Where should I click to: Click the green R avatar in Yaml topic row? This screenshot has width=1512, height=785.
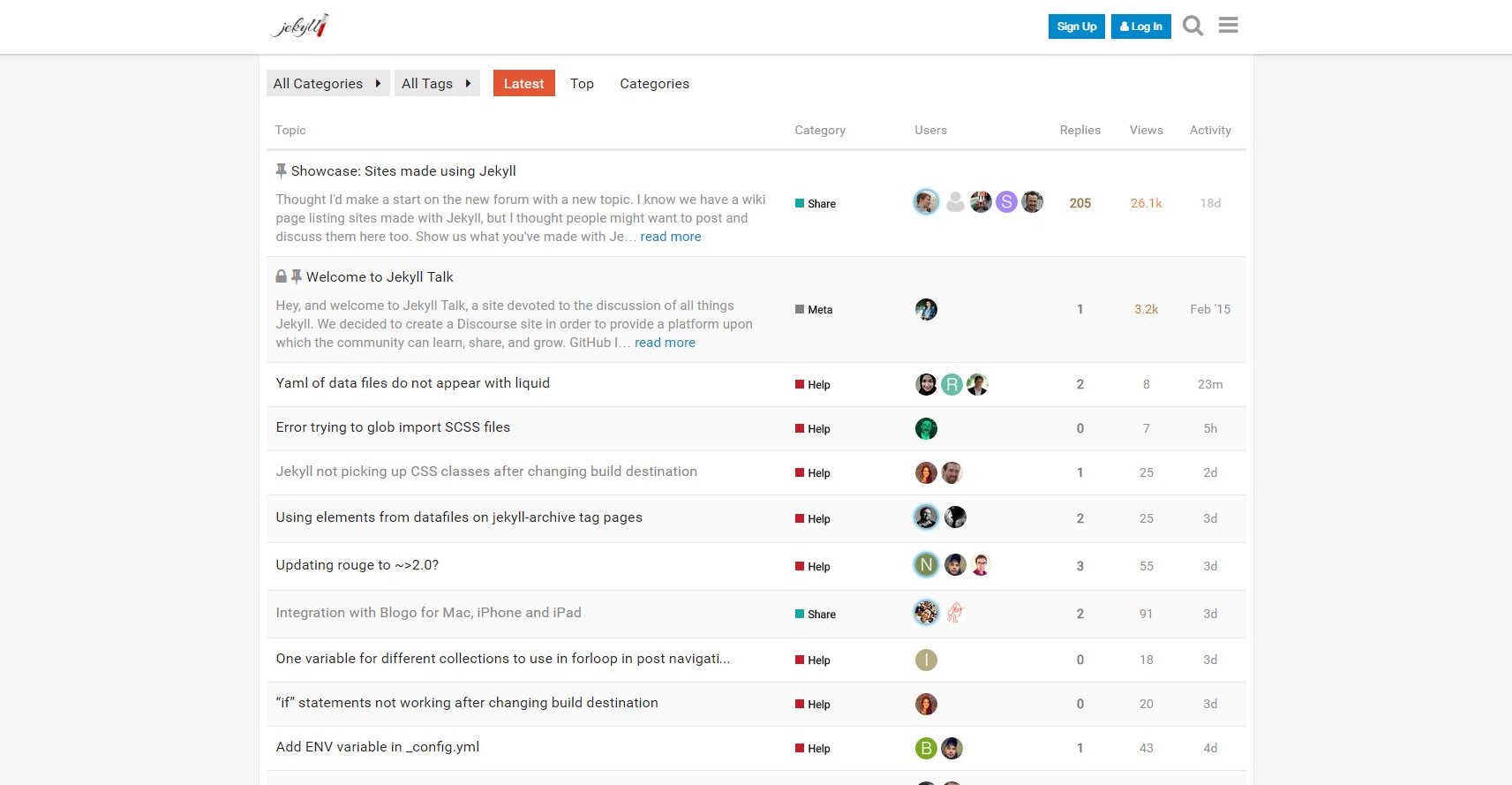(x=952, y=384)
